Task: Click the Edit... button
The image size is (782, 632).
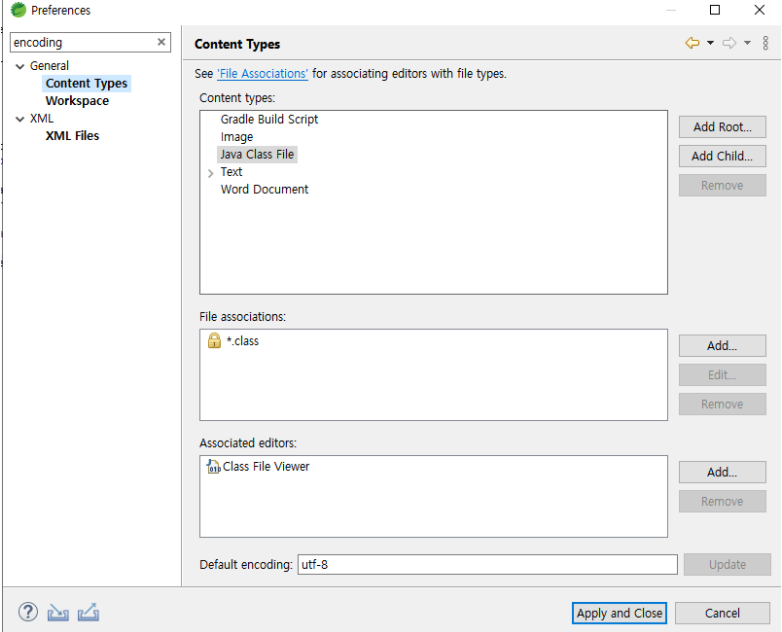Action: (x=722, y=375)
